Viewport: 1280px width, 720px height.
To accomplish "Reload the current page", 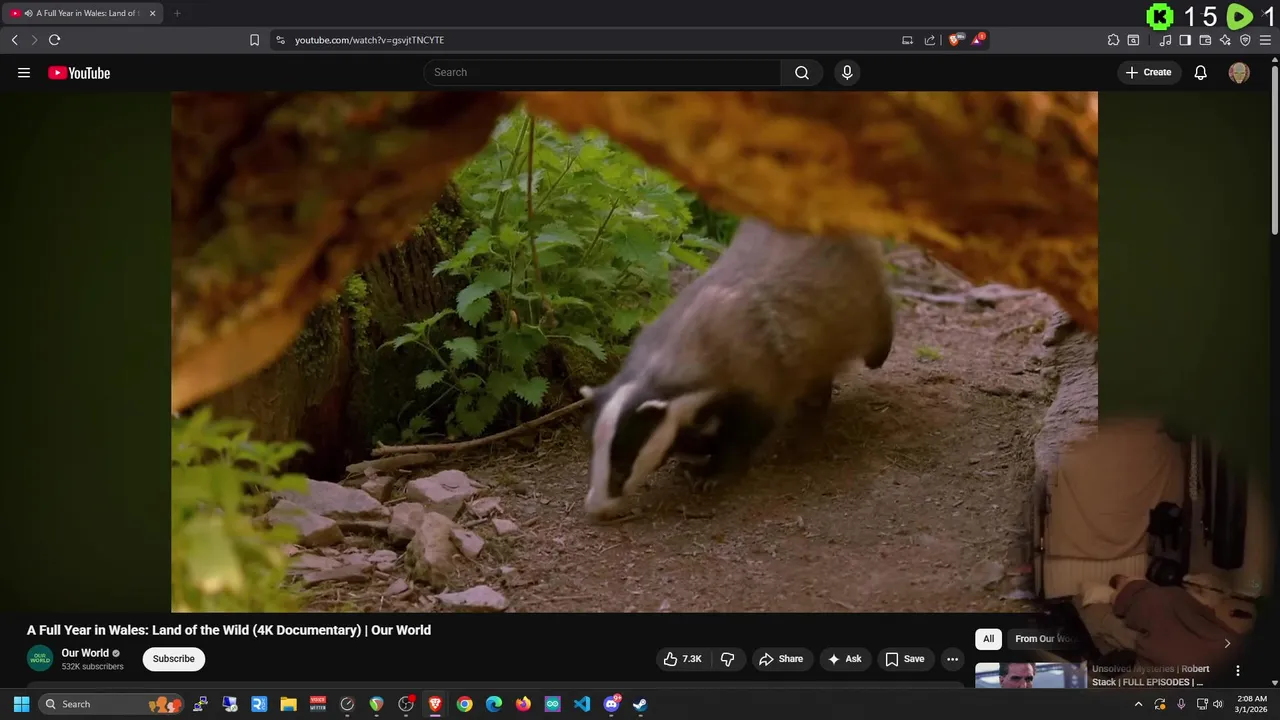I will [54, 40].
